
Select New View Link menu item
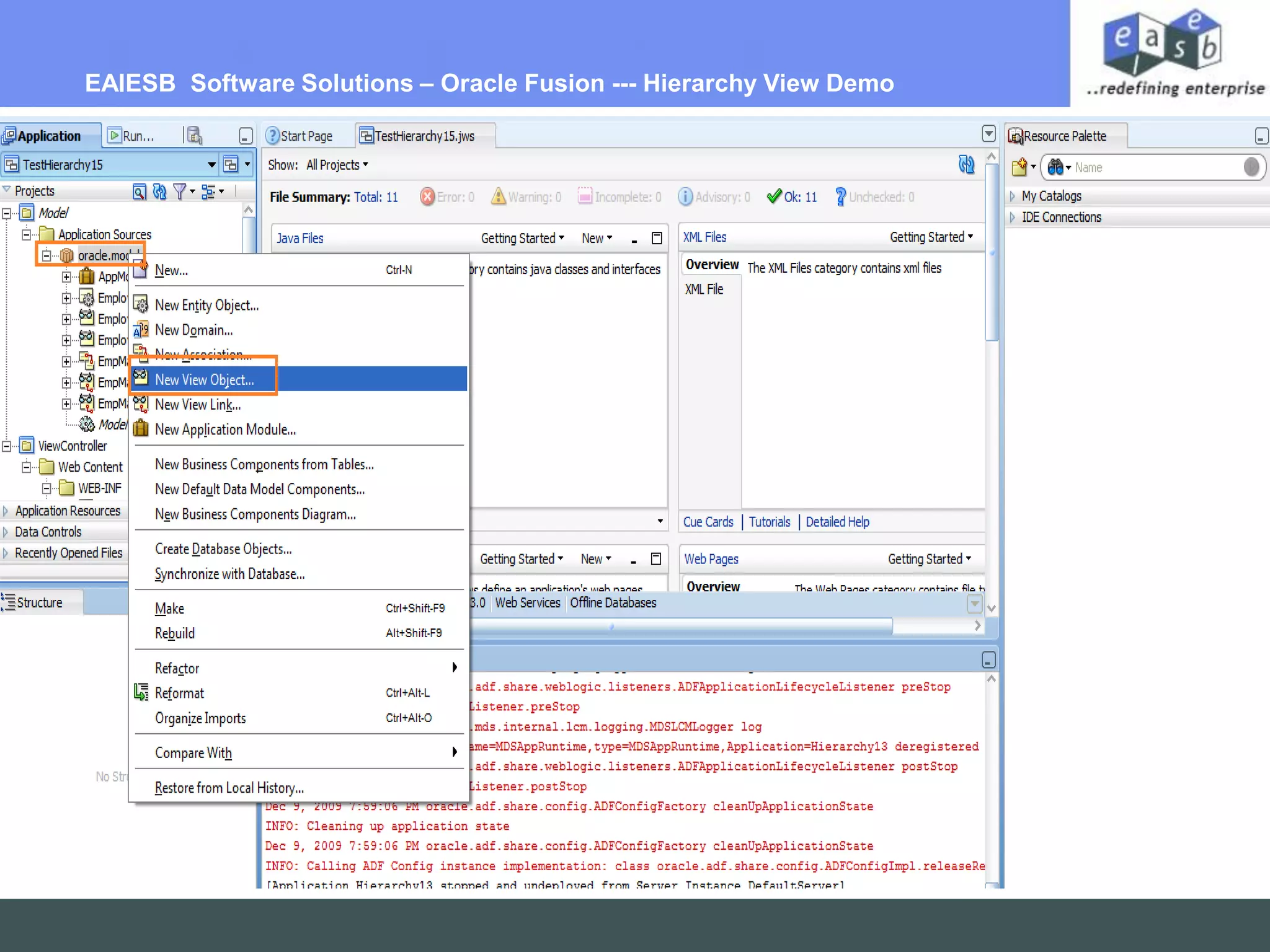[298, 405]
